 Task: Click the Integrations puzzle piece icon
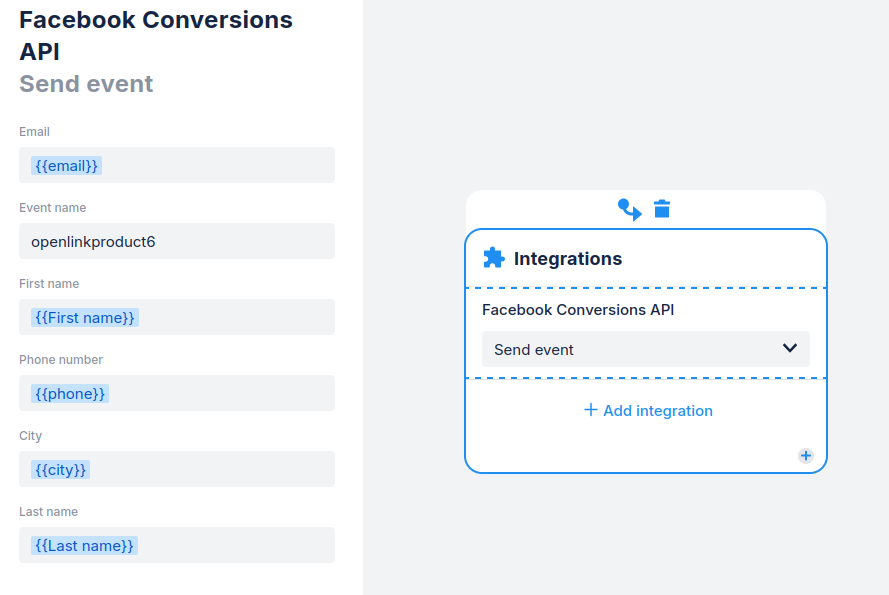point(494,258)
